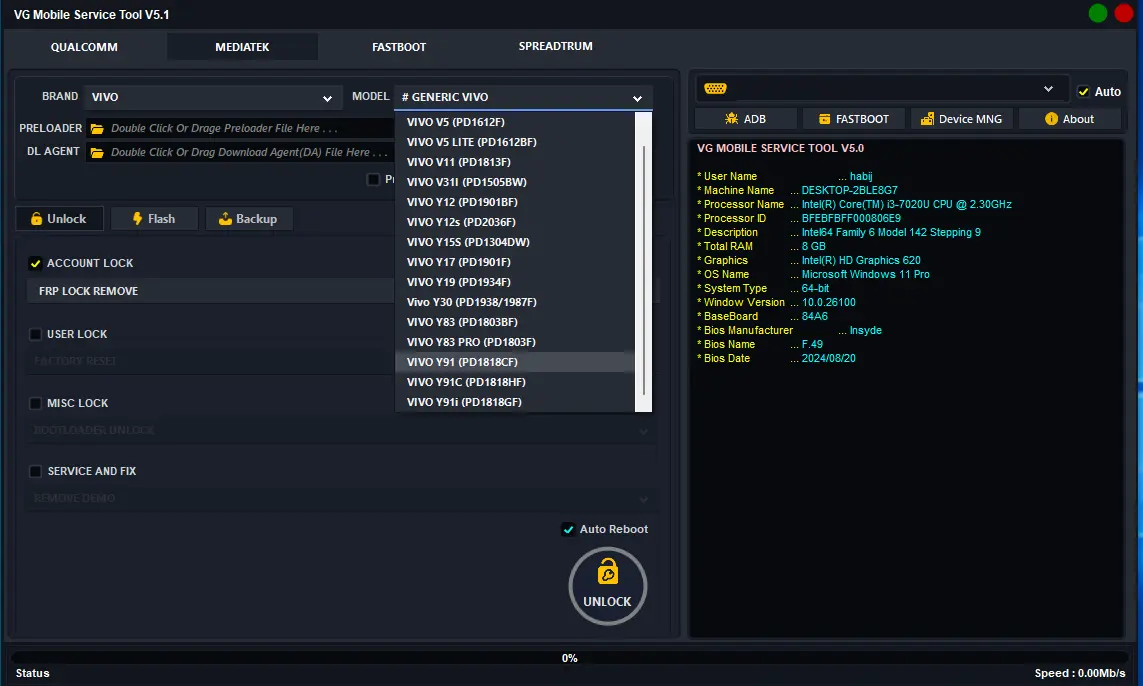Click the About info icon

pyautogui.click(x=1050, y=119)
